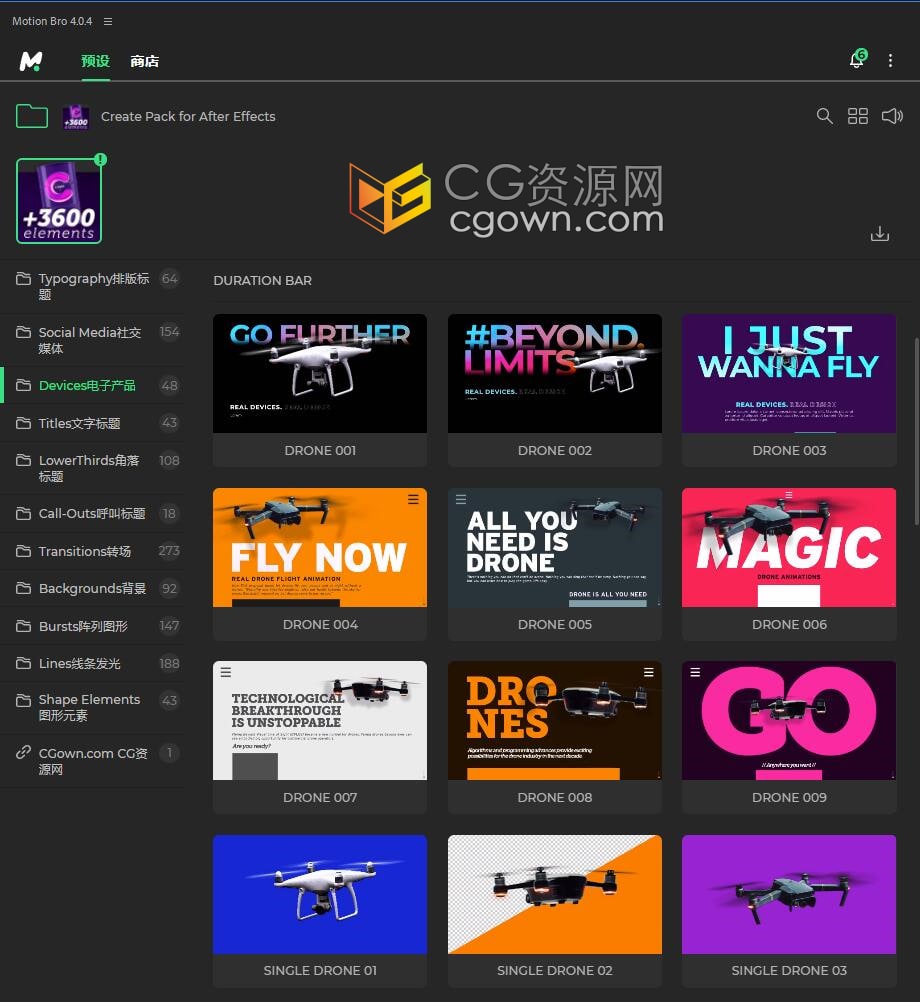Screen dimensions: 920x1002
Task: Select DRONE 007 preset thumbnail
Action: [320, 720]
